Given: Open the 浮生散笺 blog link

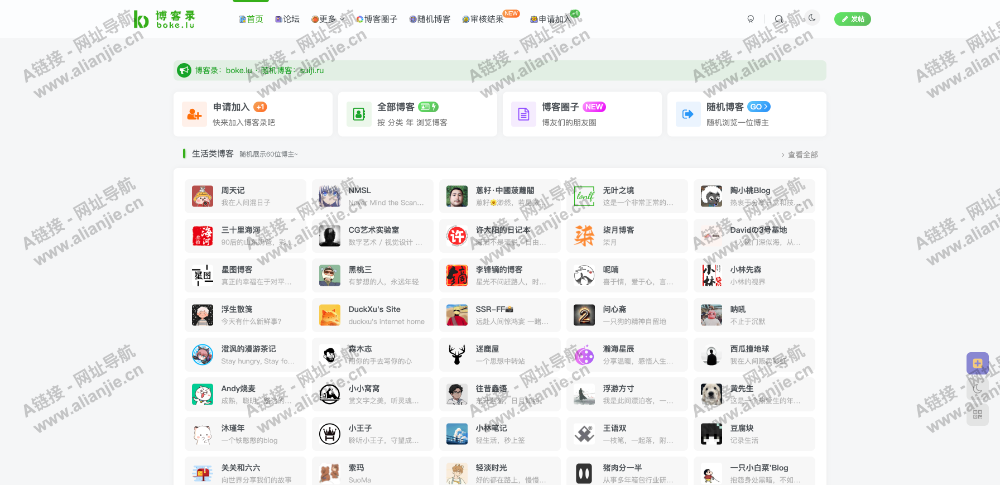Looking at the screenshot, I should 237,309.
